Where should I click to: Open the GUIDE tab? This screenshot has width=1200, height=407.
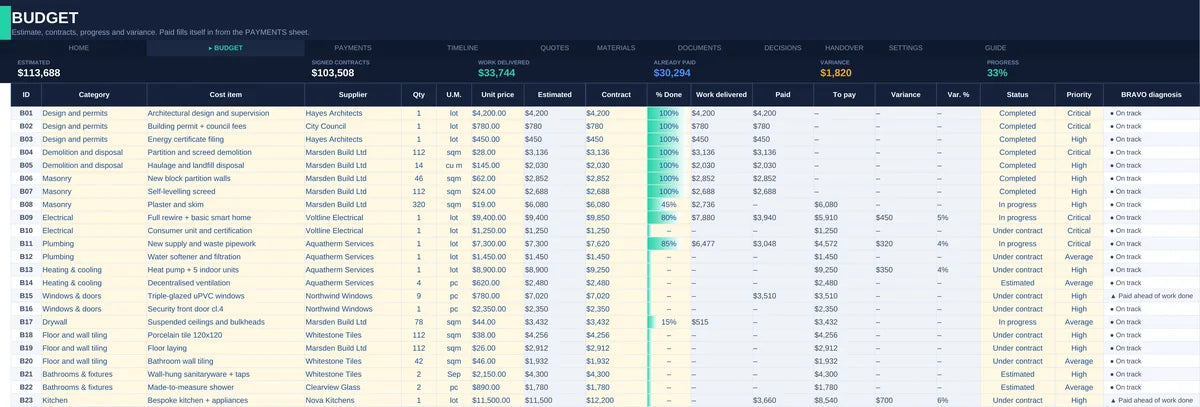(995, 48)
